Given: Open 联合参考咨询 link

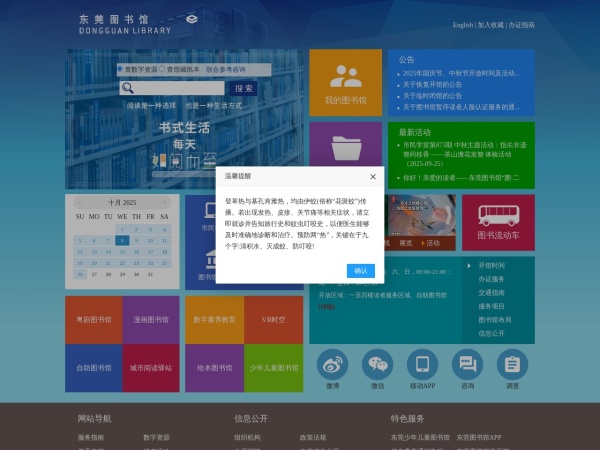Looking at the screenshot, I should (x=225, y=69).
